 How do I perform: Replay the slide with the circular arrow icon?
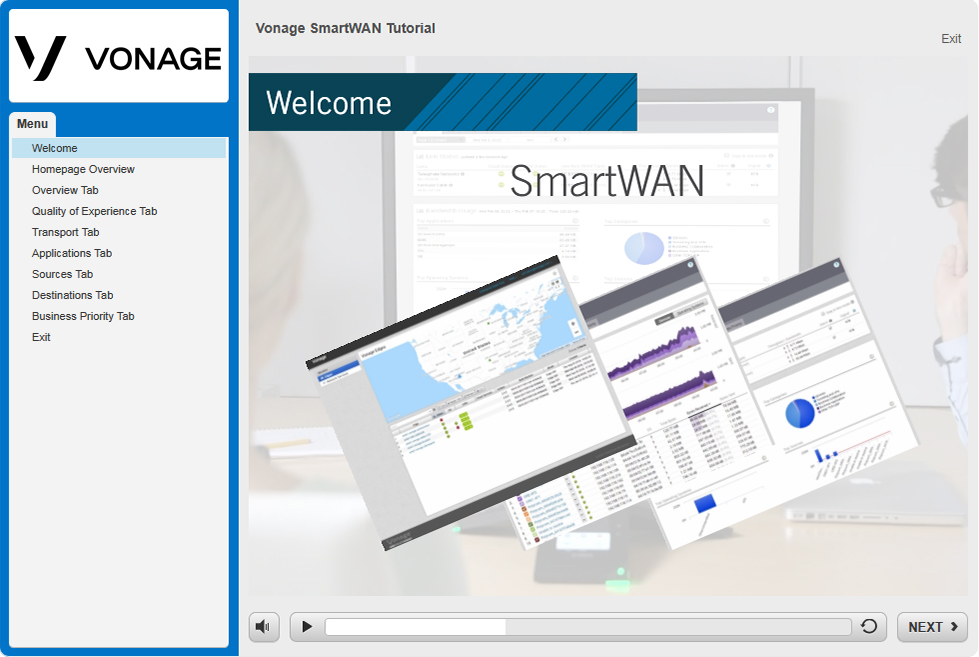[868, 626]
